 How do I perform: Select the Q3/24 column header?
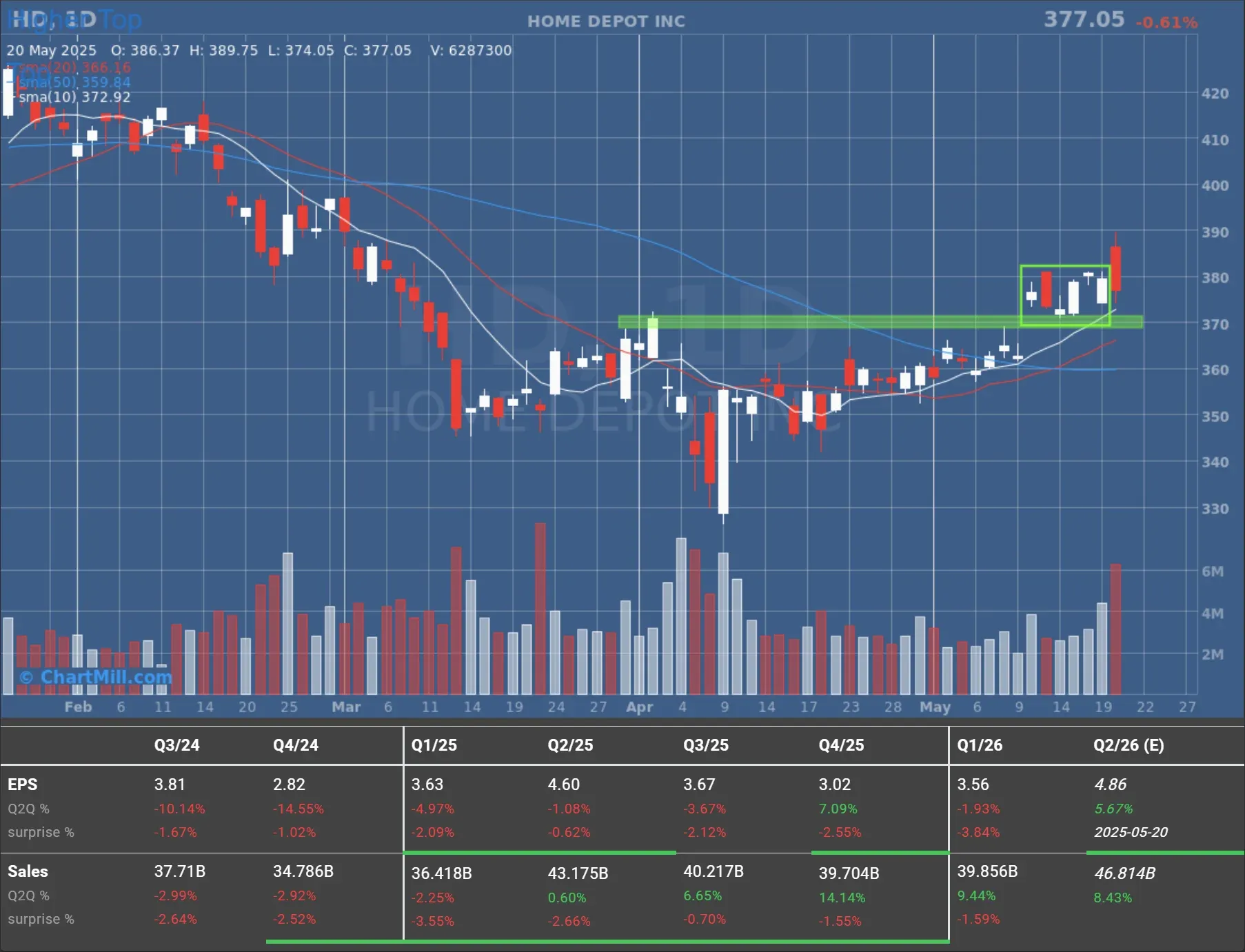point(176,745)
